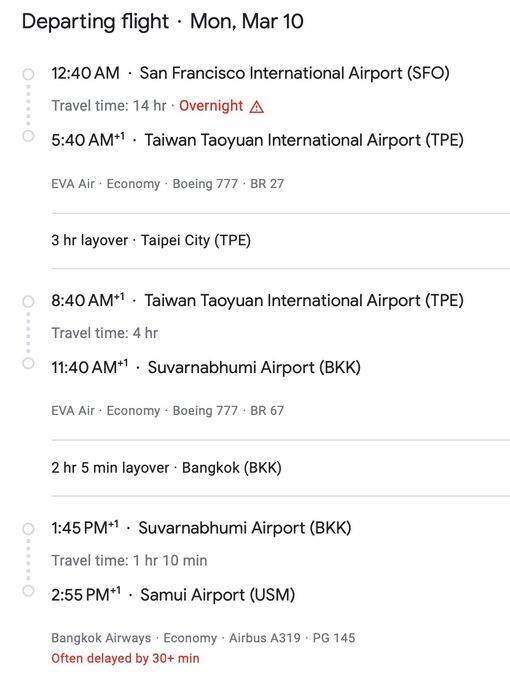
Task: Click EVA Air BR 27 flight details
Action: [167, 184]
